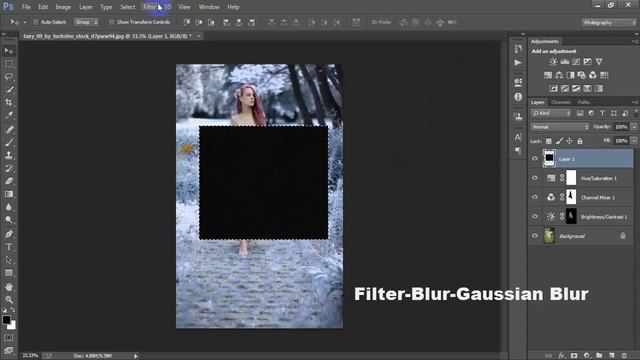The image size is (640, 360).
Task: Hide the Channel Mixer 1 layer
Action: pyautogui.click(x=535, y=197)
